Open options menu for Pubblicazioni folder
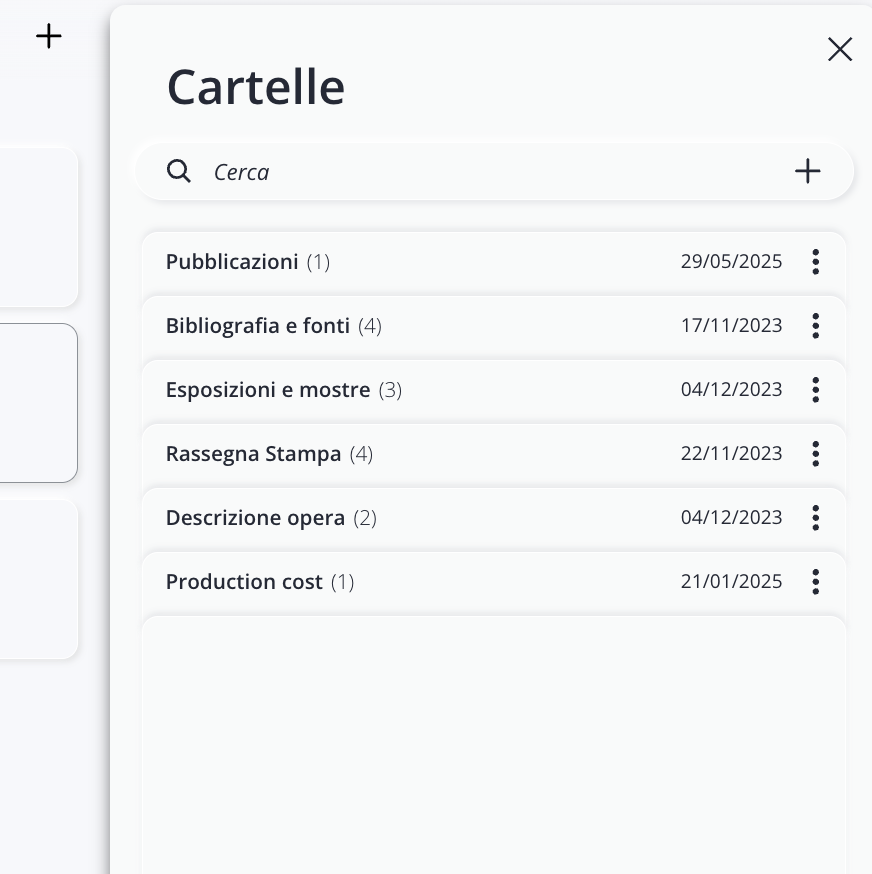Screen dimensions: 872x874 pos(816,262)
